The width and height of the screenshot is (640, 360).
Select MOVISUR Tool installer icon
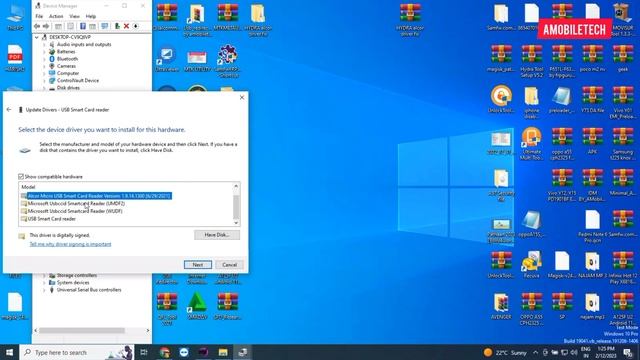[x=623, y=19]
